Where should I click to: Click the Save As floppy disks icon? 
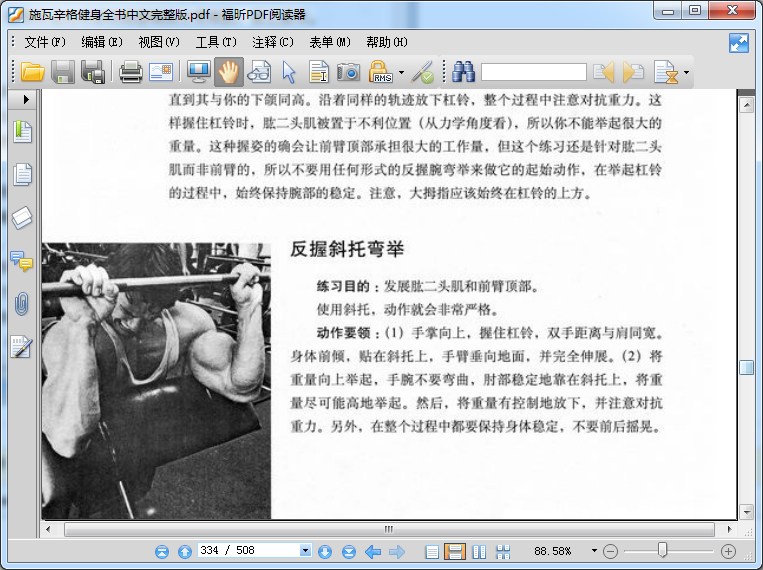[x=93, y=72]
